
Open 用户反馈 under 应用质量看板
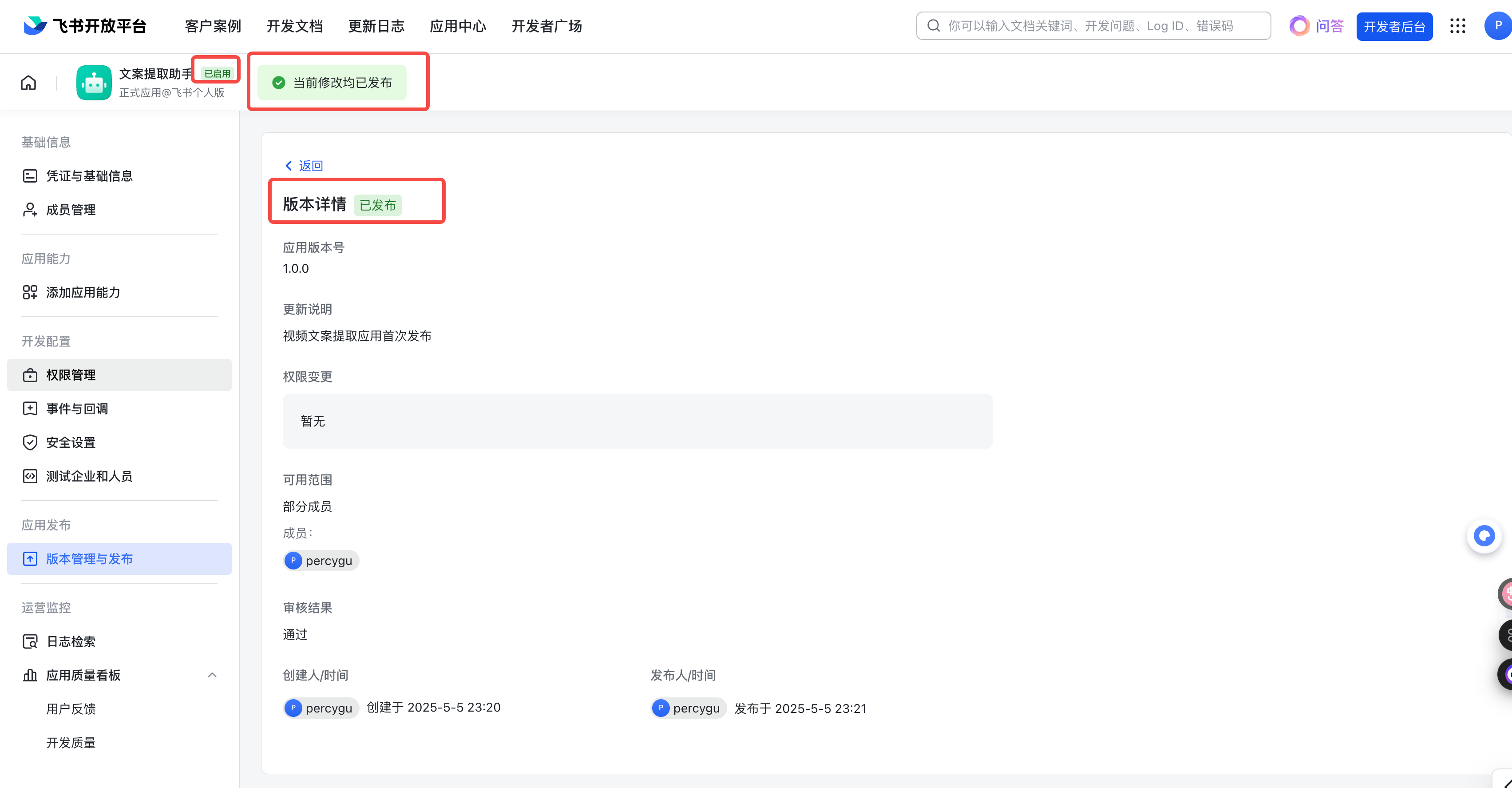71,709
